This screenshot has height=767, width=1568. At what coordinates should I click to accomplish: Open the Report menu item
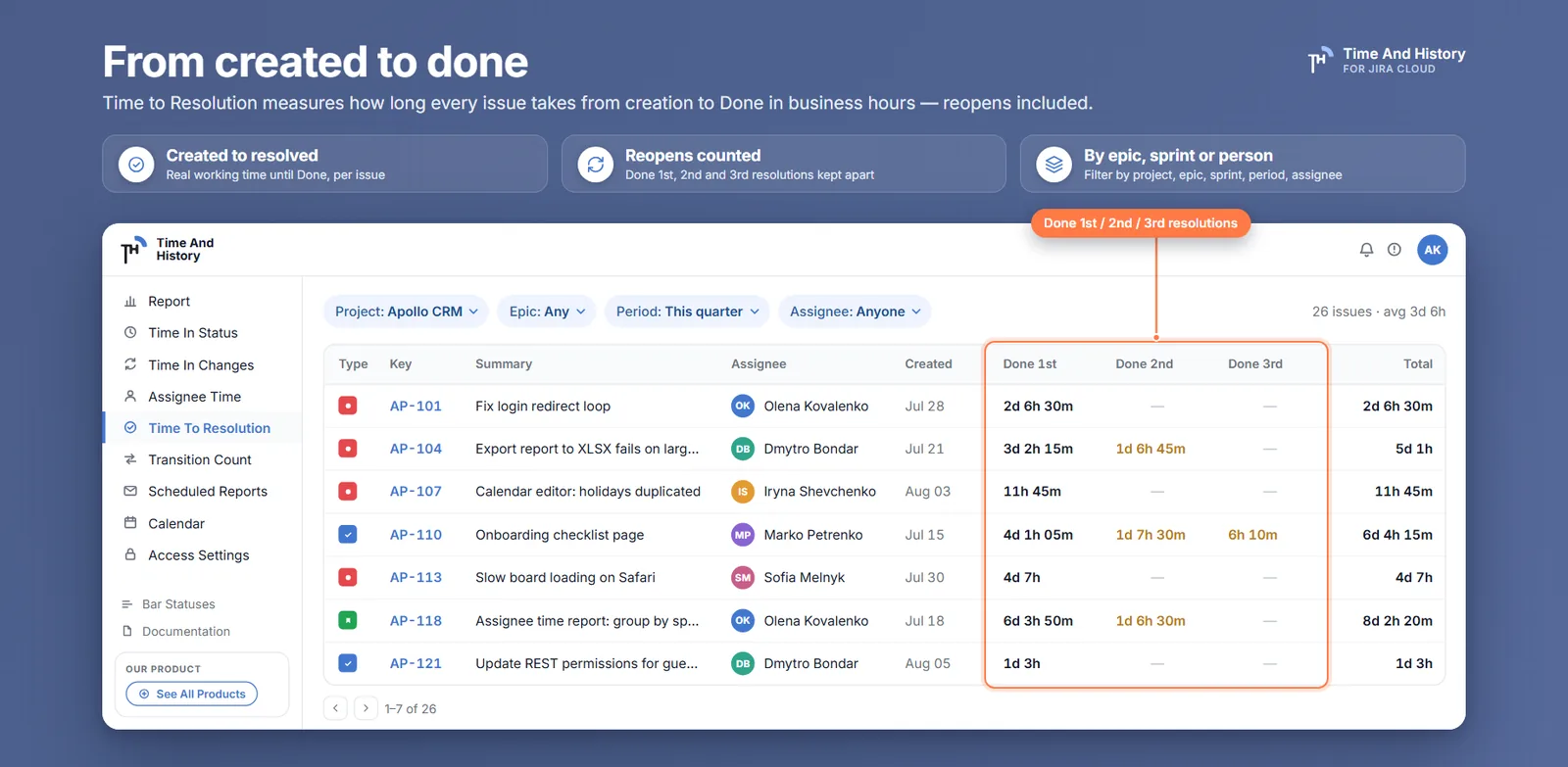pyautogui.click(x=202, y=302)
